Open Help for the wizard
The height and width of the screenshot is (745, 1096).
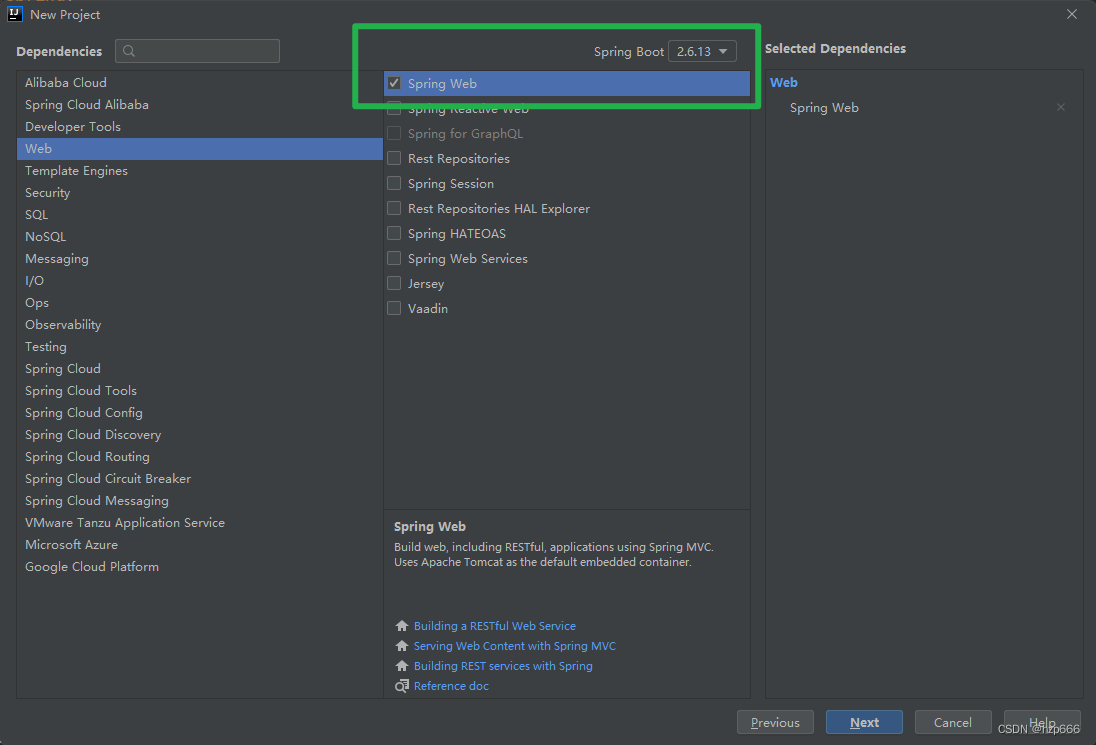1042,723
